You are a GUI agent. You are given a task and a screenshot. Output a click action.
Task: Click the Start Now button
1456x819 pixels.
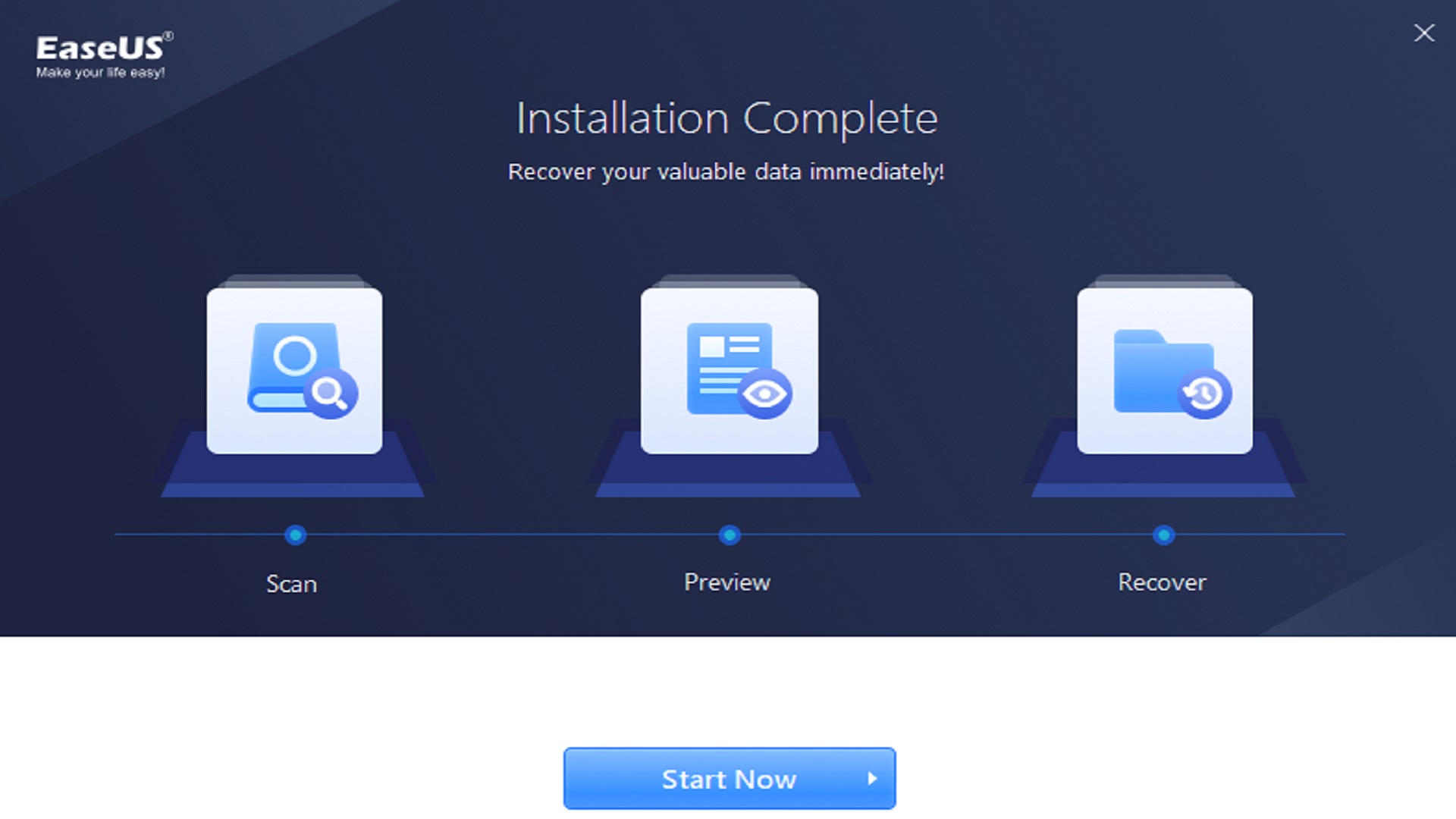coord(730,779)
